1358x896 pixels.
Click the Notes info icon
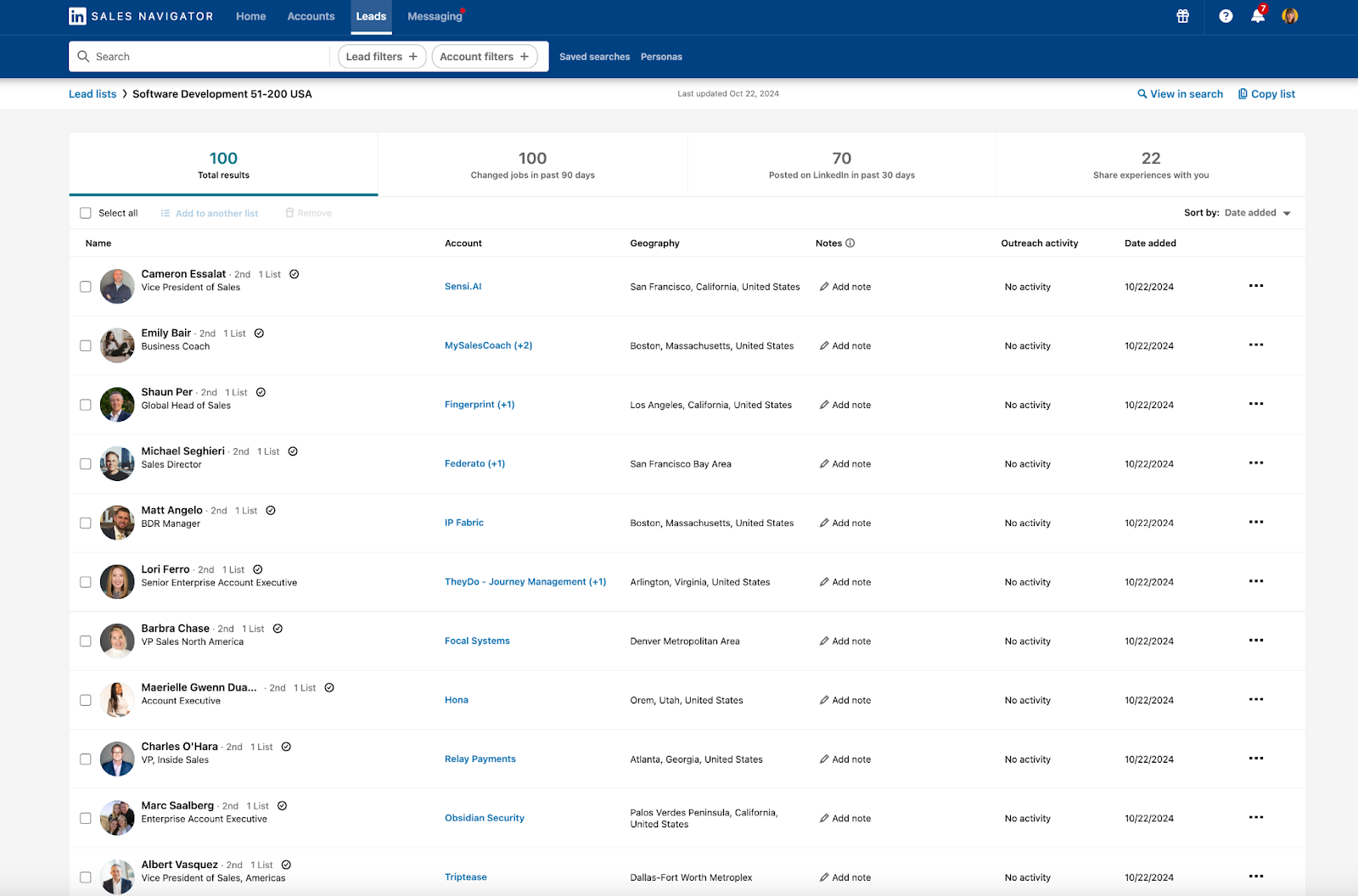point(850,244)
